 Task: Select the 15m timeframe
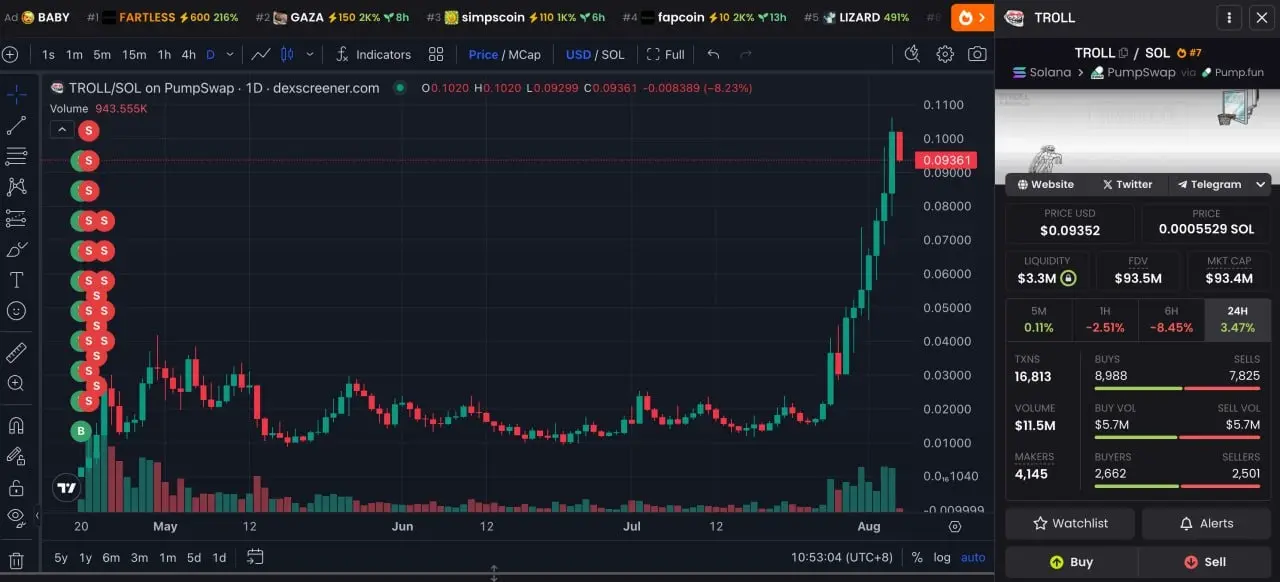point(134,54)
